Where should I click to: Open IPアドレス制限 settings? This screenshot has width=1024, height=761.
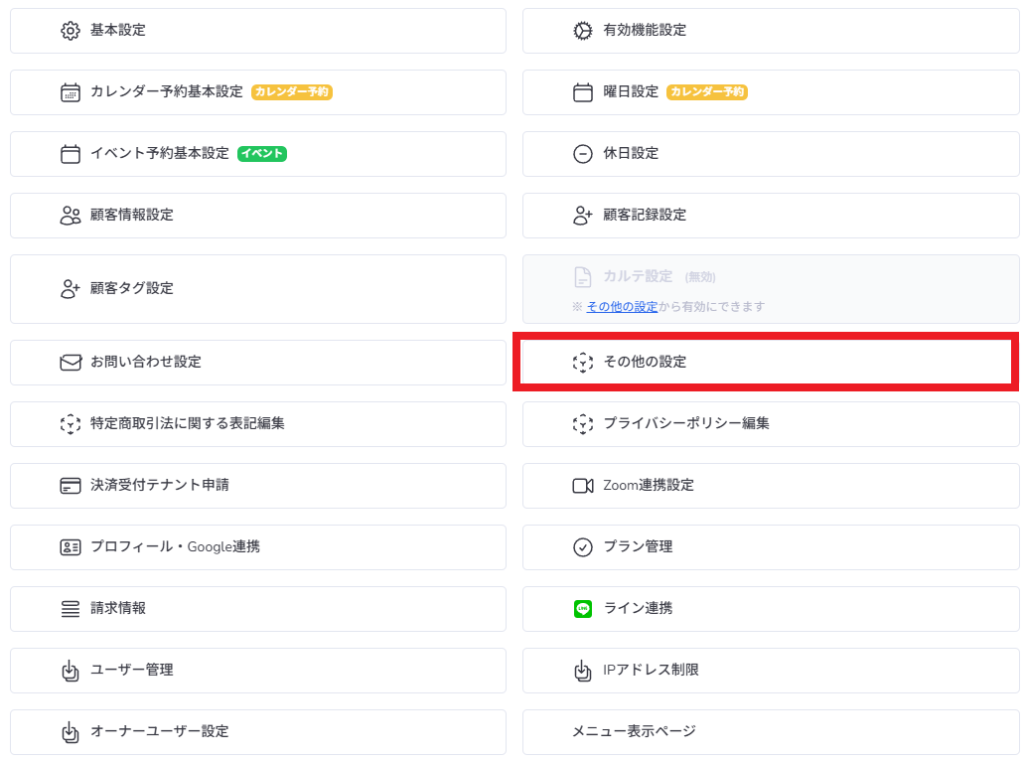point(650,670)
